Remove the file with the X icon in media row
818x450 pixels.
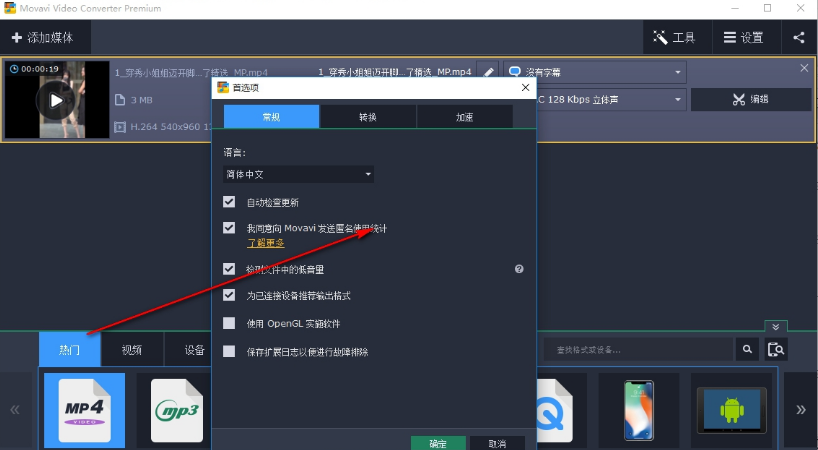804,68
